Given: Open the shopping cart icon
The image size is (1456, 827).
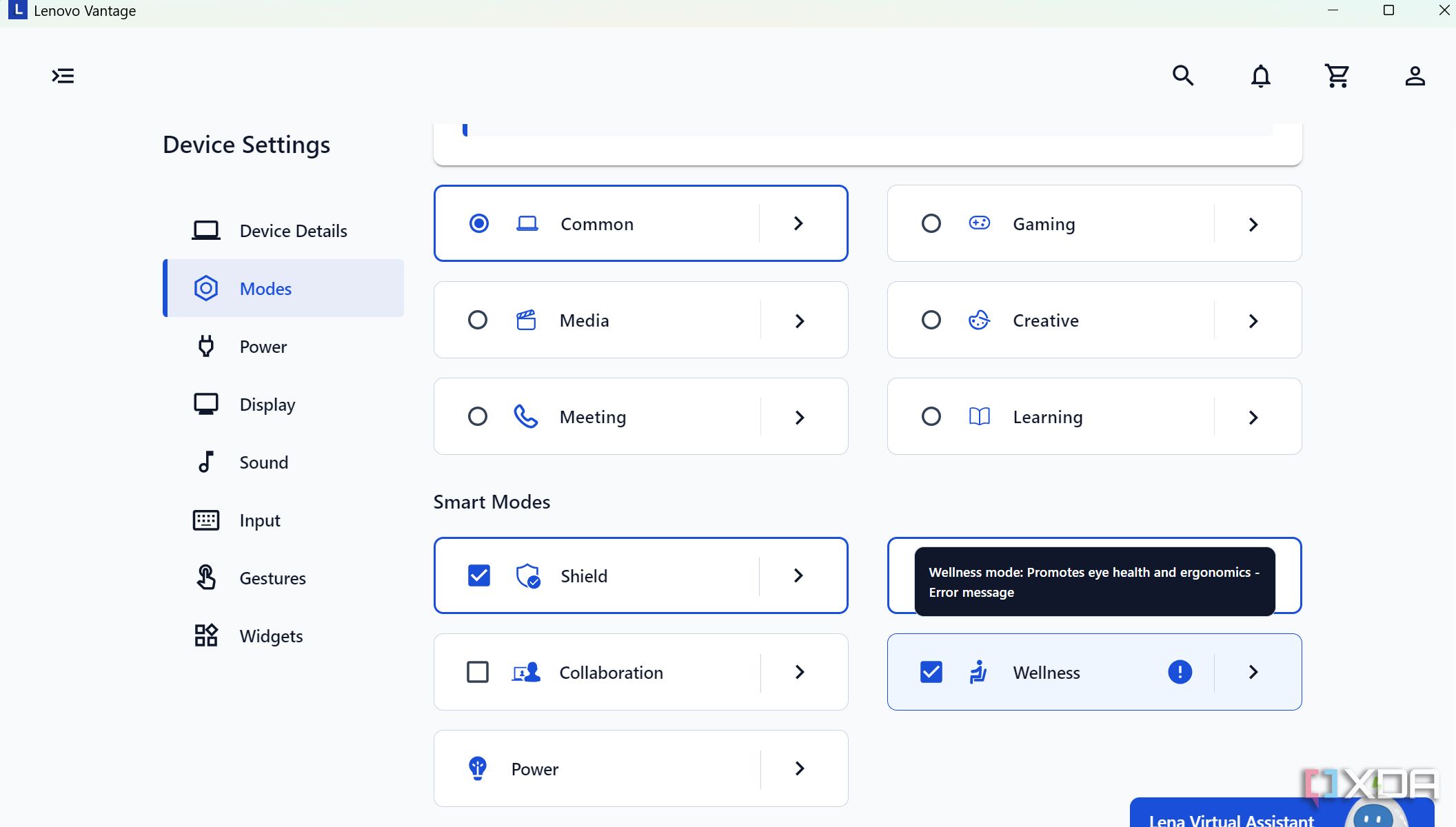Looking at the screenshot, I should [x=1337, y=76].
